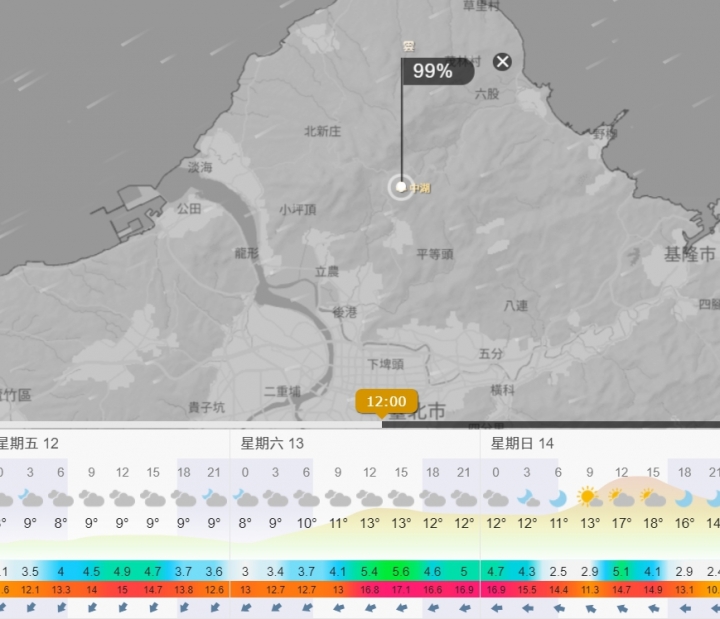Click the 小坪頂 map label
This screenshot has width=720, height=619.
(298, 210)
